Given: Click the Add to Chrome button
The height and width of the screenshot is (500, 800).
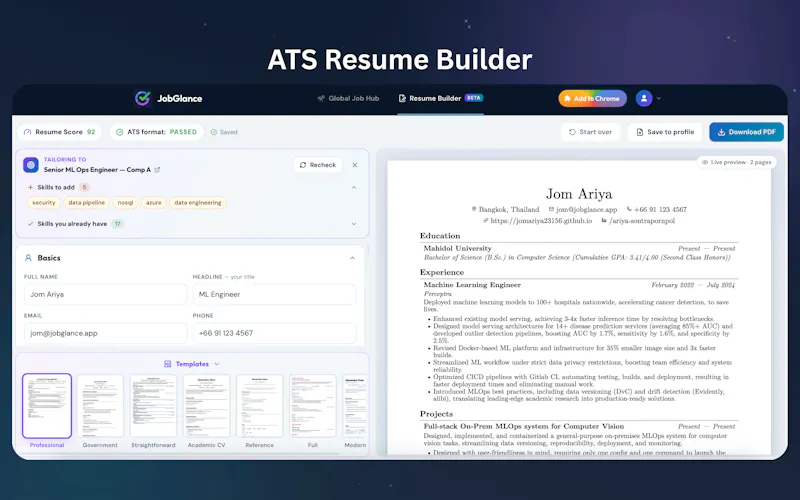Looking at the screenshot, I should tap(592, 98).
